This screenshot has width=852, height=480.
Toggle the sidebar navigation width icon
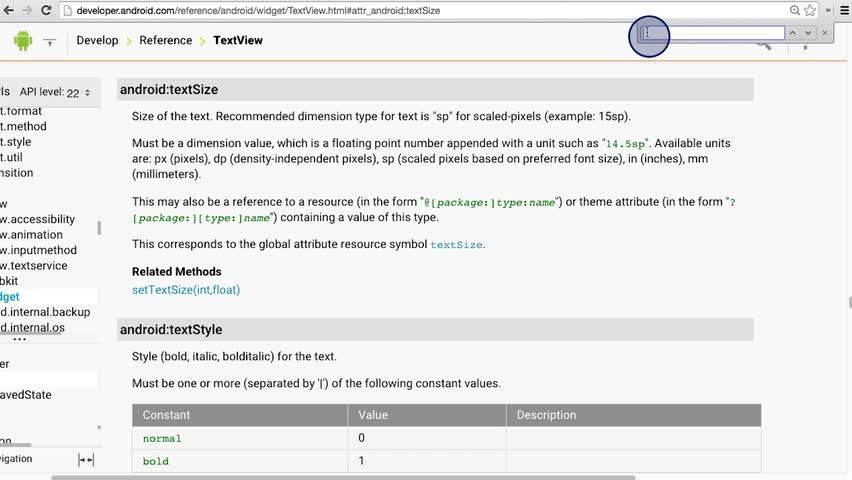click(86, 460)
